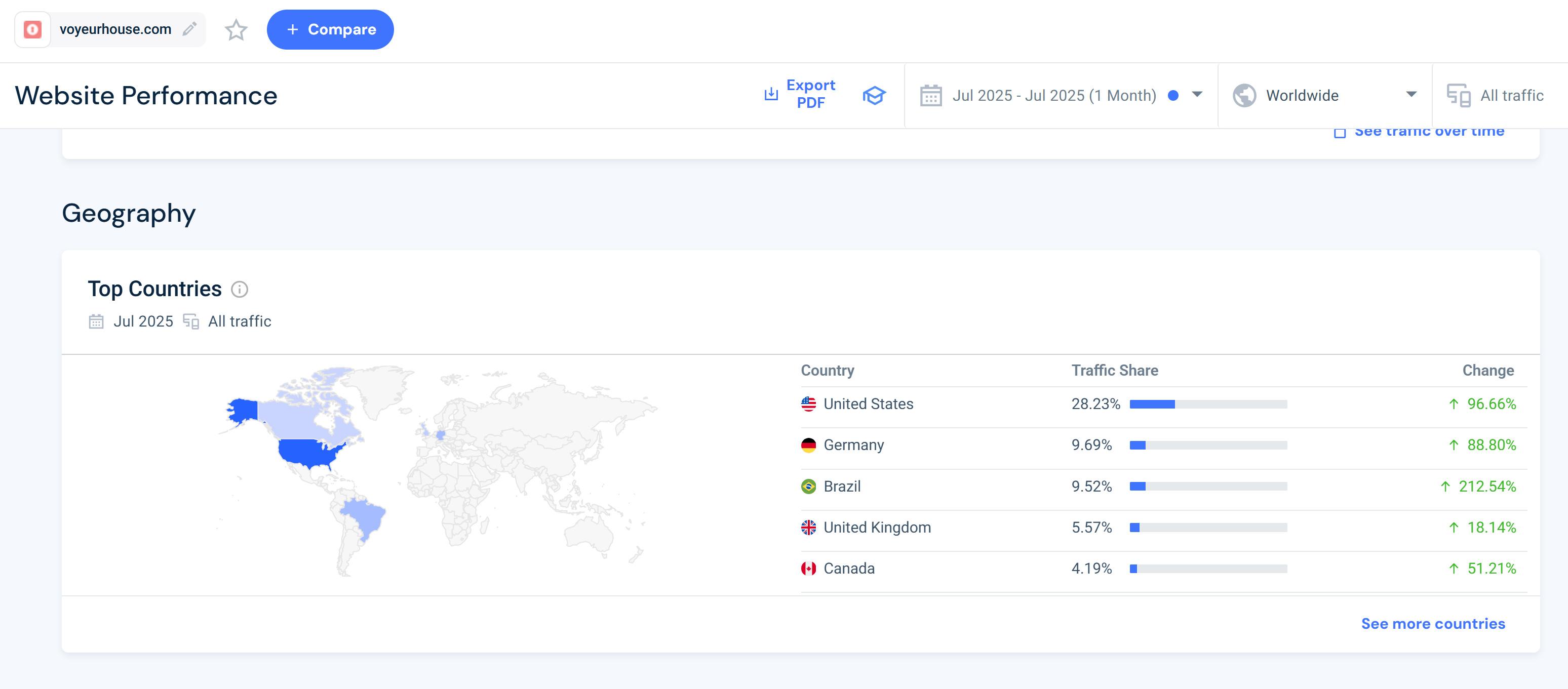The width and height of the screenshot is (1568, 689).
Task: Click the devices icon beside All traffic
Action: coord(1459,96)
